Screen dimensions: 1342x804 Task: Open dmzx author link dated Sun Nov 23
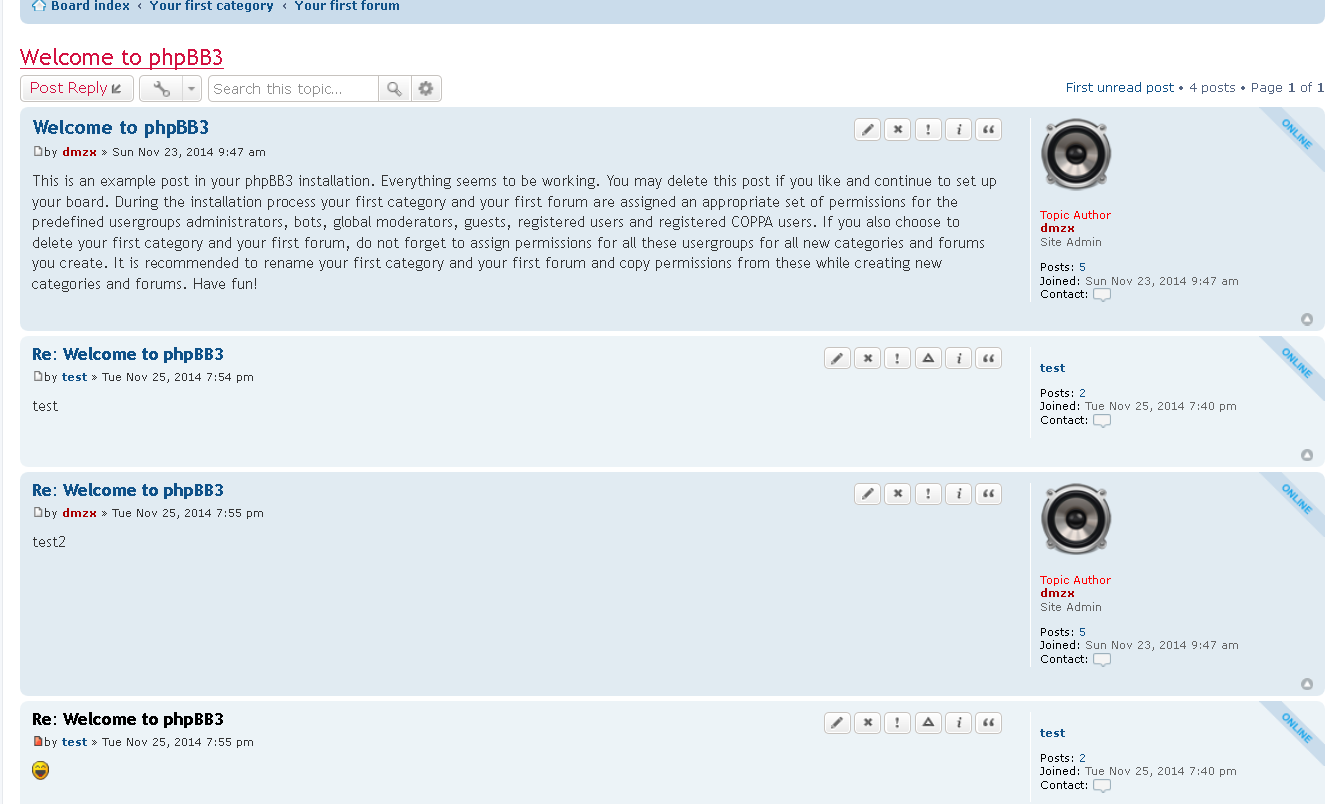[79, 152]
